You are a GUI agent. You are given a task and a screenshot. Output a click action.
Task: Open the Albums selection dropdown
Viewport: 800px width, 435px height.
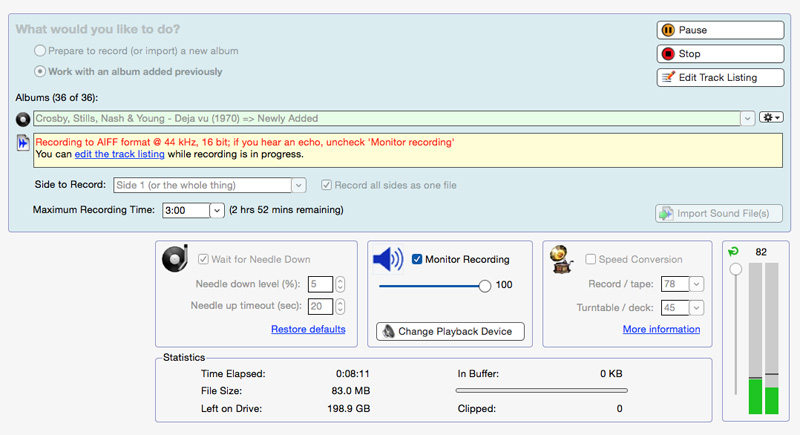point(747,118)
